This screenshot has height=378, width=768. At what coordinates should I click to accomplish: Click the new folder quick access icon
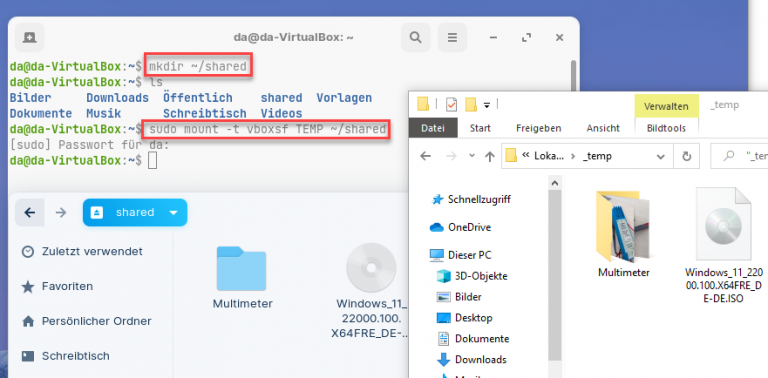[x=471, y=104]
